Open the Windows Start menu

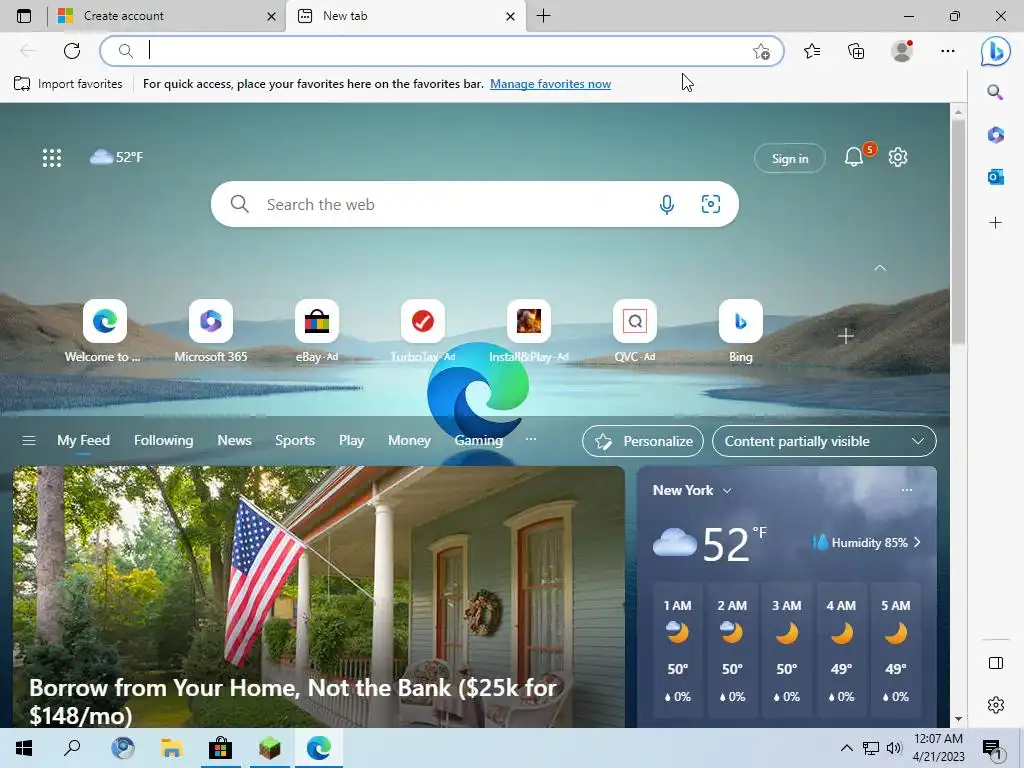(24, 748)
